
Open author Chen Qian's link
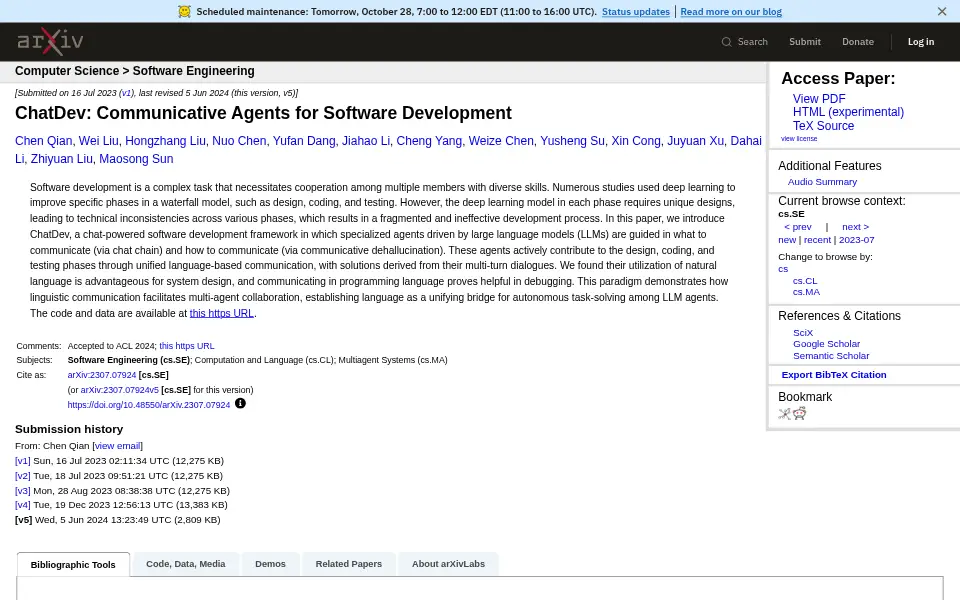coord(43,141)
